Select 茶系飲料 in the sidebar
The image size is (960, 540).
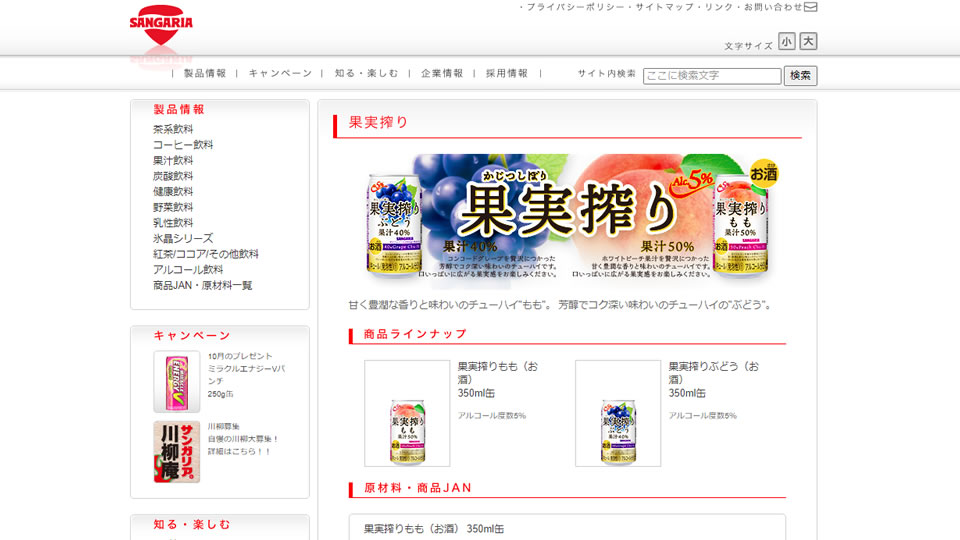(173, 129)
